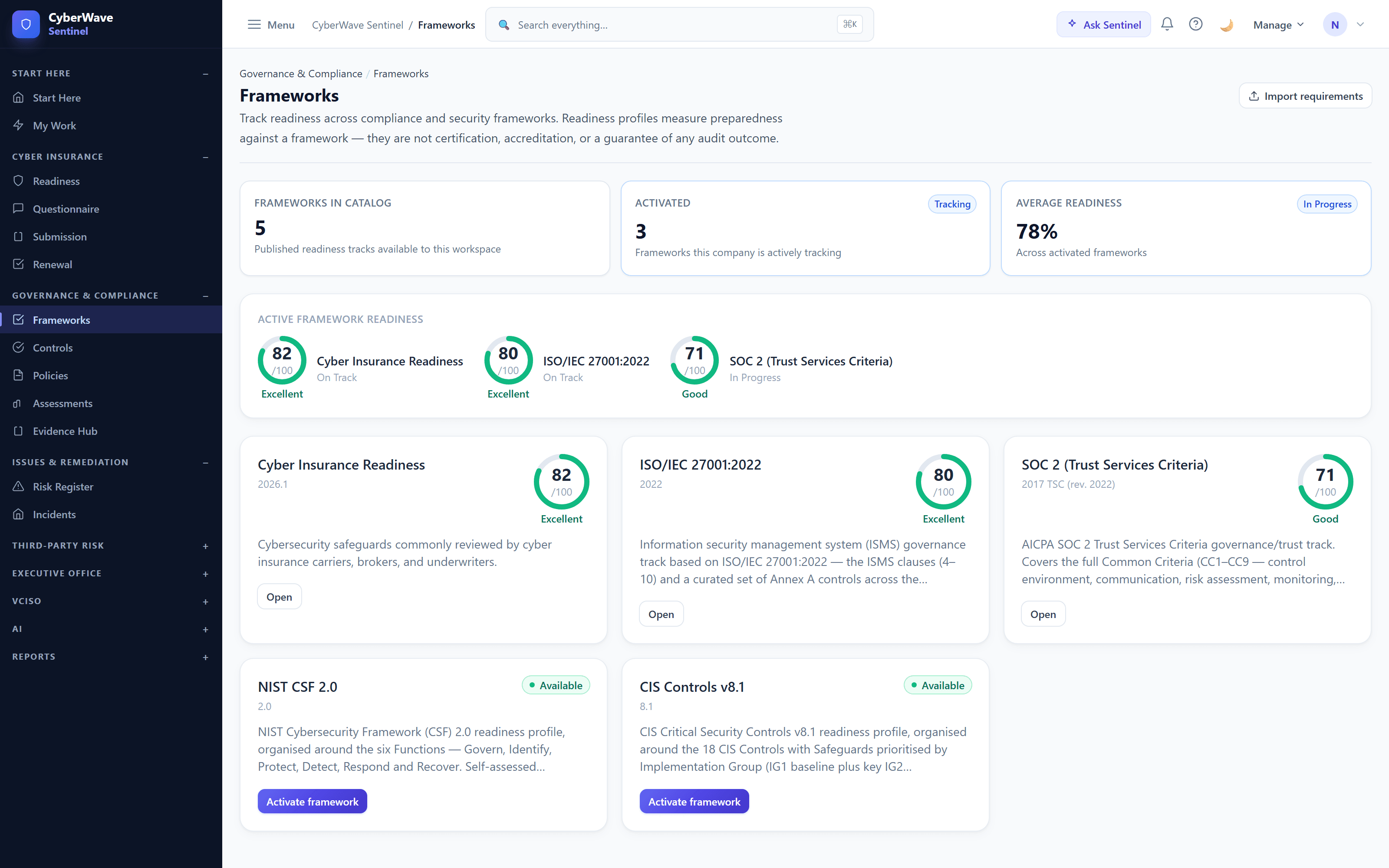Expand the Reports section
The image size is (1389, 868).
205,657
